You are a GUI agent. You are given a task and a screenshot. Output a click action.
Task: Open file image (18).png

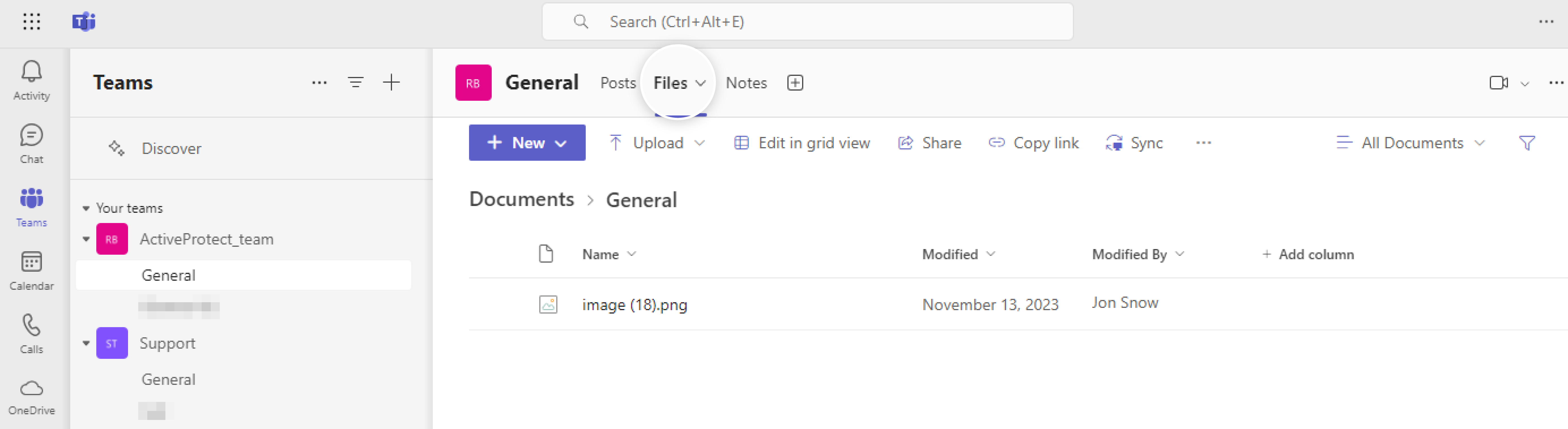coord(634,304)
